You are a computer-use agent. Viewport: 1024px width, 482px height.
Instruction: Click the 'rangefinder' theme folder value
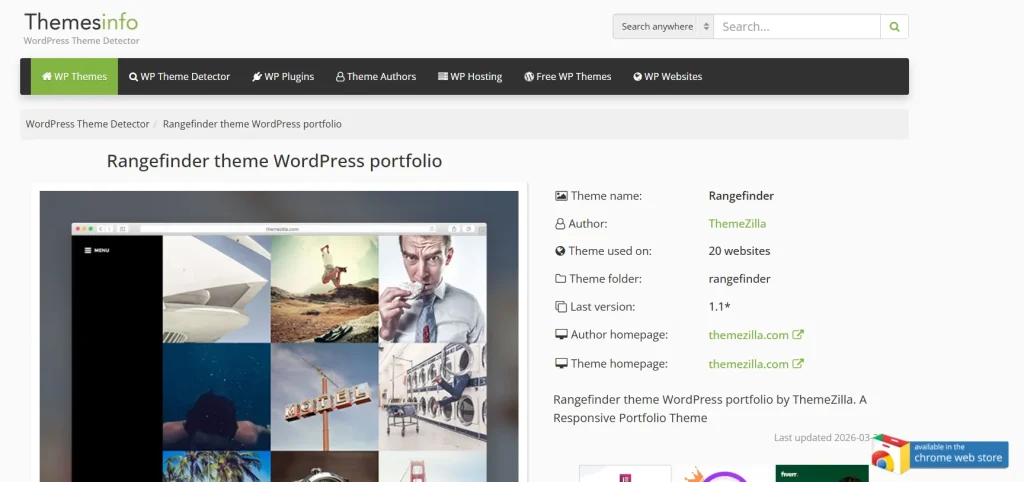pos(739,279)
